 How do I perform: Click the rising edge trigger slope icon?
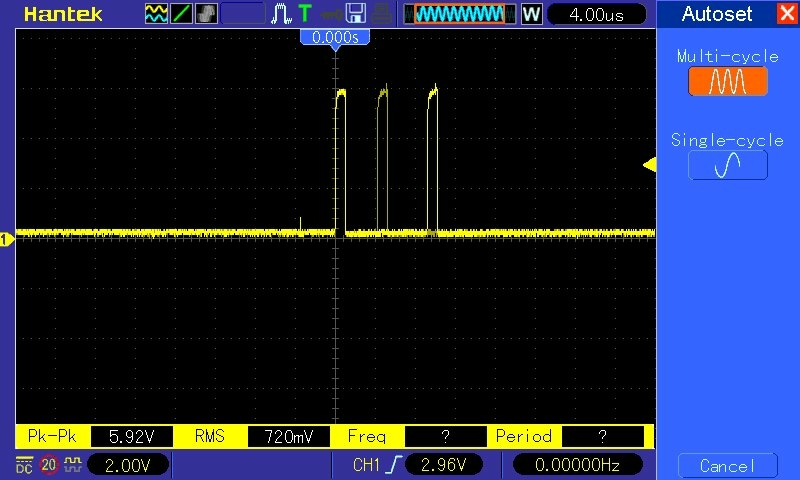[393, 465]
